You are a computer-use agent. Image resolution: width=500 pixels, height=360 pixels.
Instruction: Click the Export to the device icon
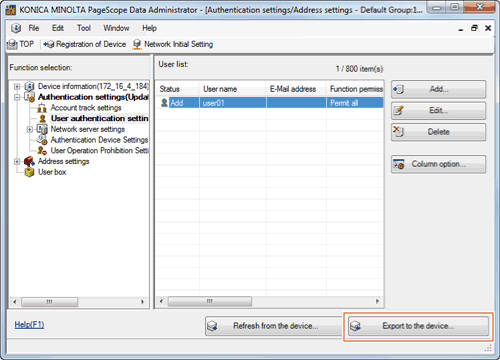point(356,326)
